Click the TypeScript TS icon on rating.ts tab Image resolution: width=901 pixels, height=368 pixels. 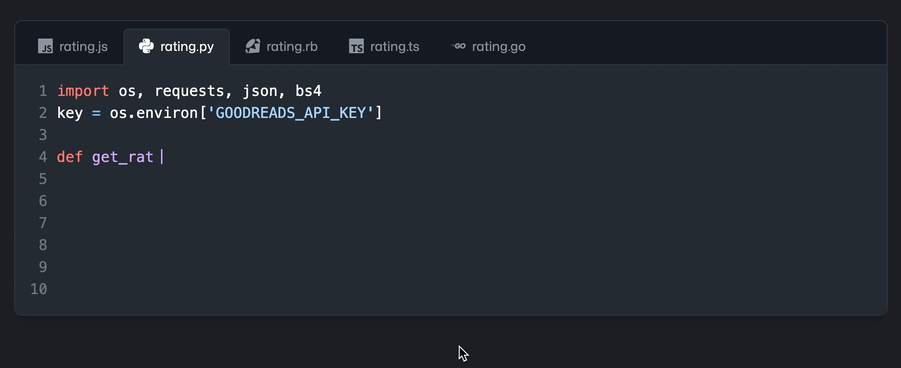(x=356, y=47)
